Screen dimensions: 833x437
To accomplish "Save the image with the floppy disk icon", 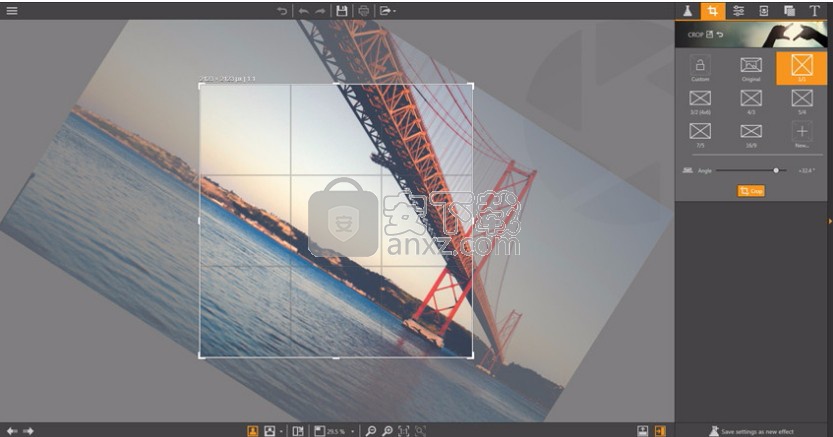I will coord(342,11).
